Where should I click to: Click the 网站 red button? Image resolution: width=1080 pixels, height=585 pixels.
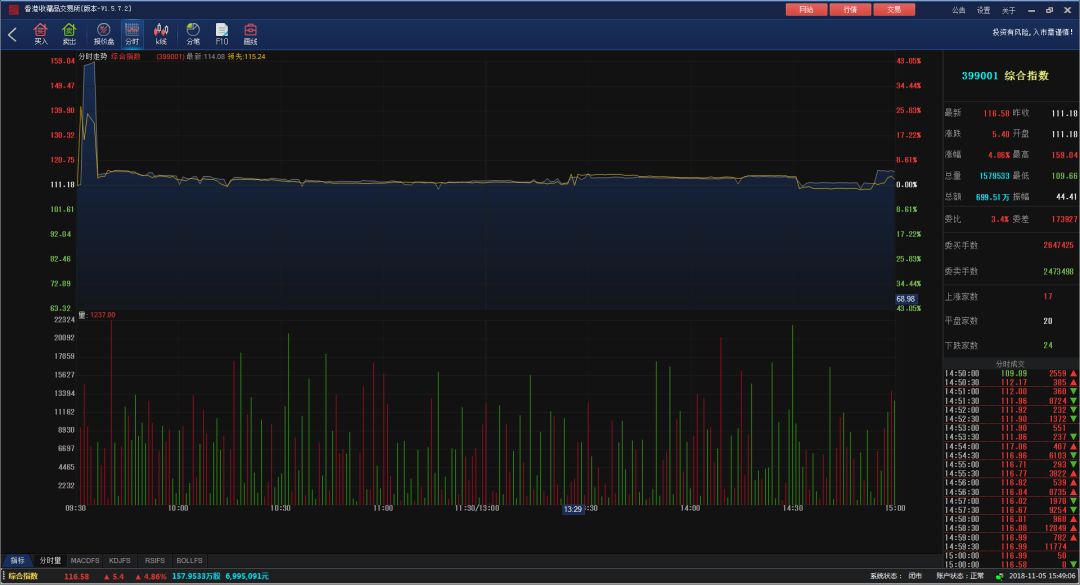[x=807, y=10]
